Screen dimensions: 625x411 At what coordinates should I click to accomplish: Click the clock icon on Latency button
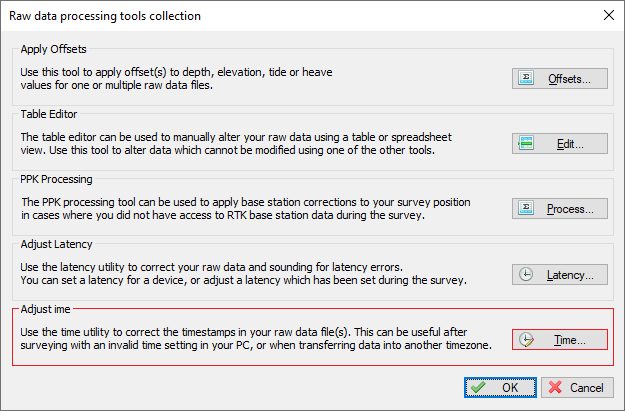click(526, 274)
